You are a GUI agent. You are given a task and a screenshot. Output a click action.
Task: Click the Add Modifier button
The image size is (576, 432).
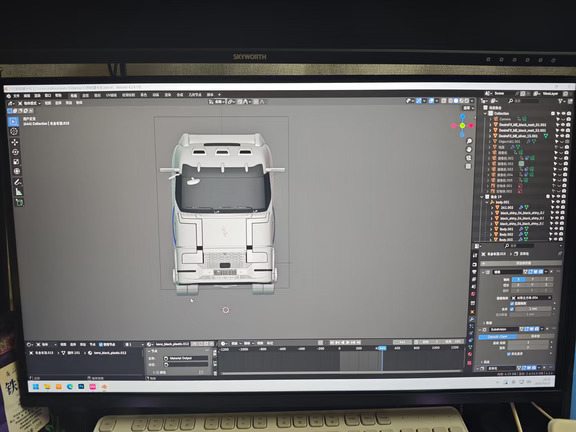click(x=521, y=263)
